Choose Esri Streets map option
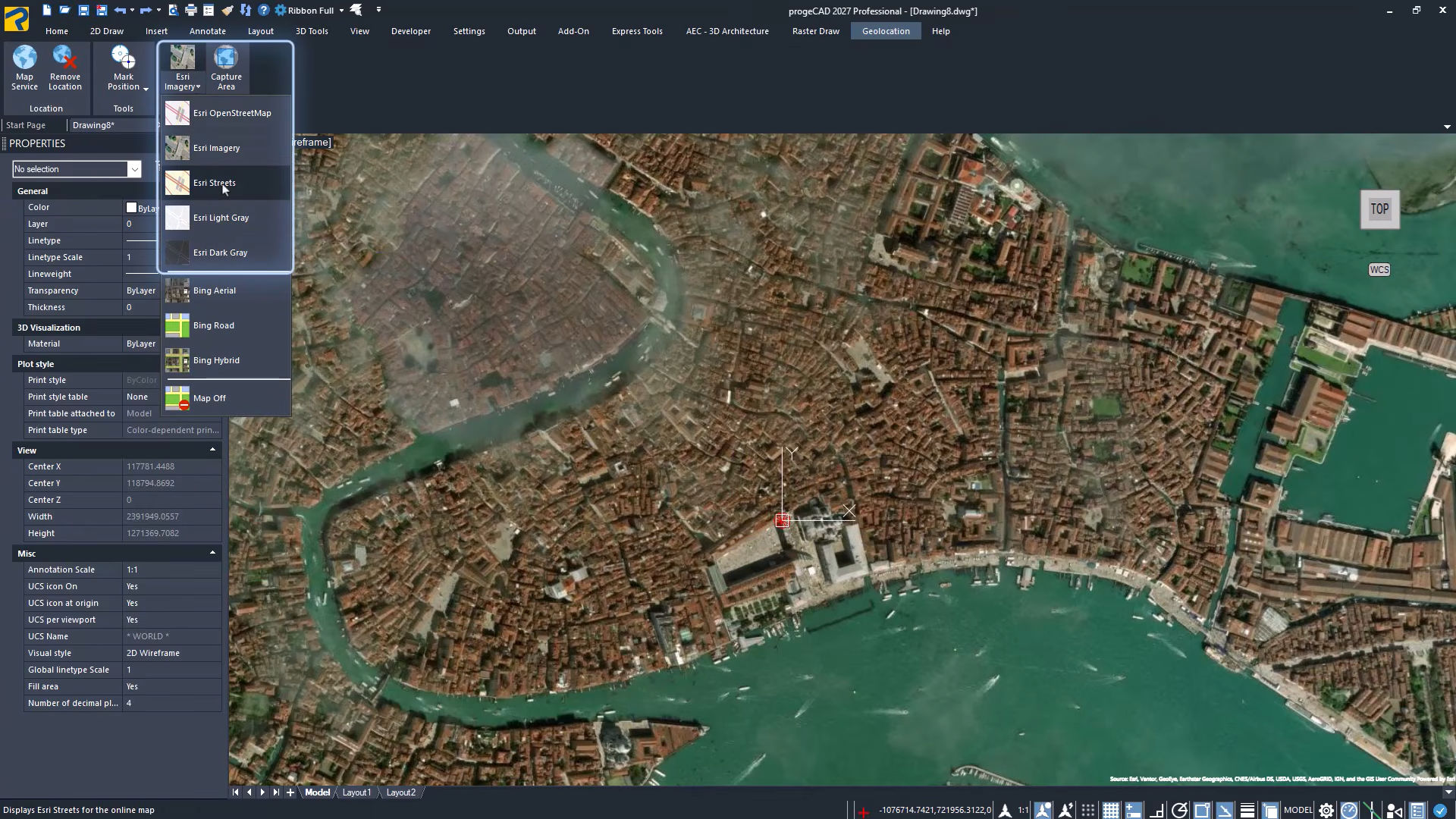This screenshot has width=1456, height=819. tap(226, 183)
